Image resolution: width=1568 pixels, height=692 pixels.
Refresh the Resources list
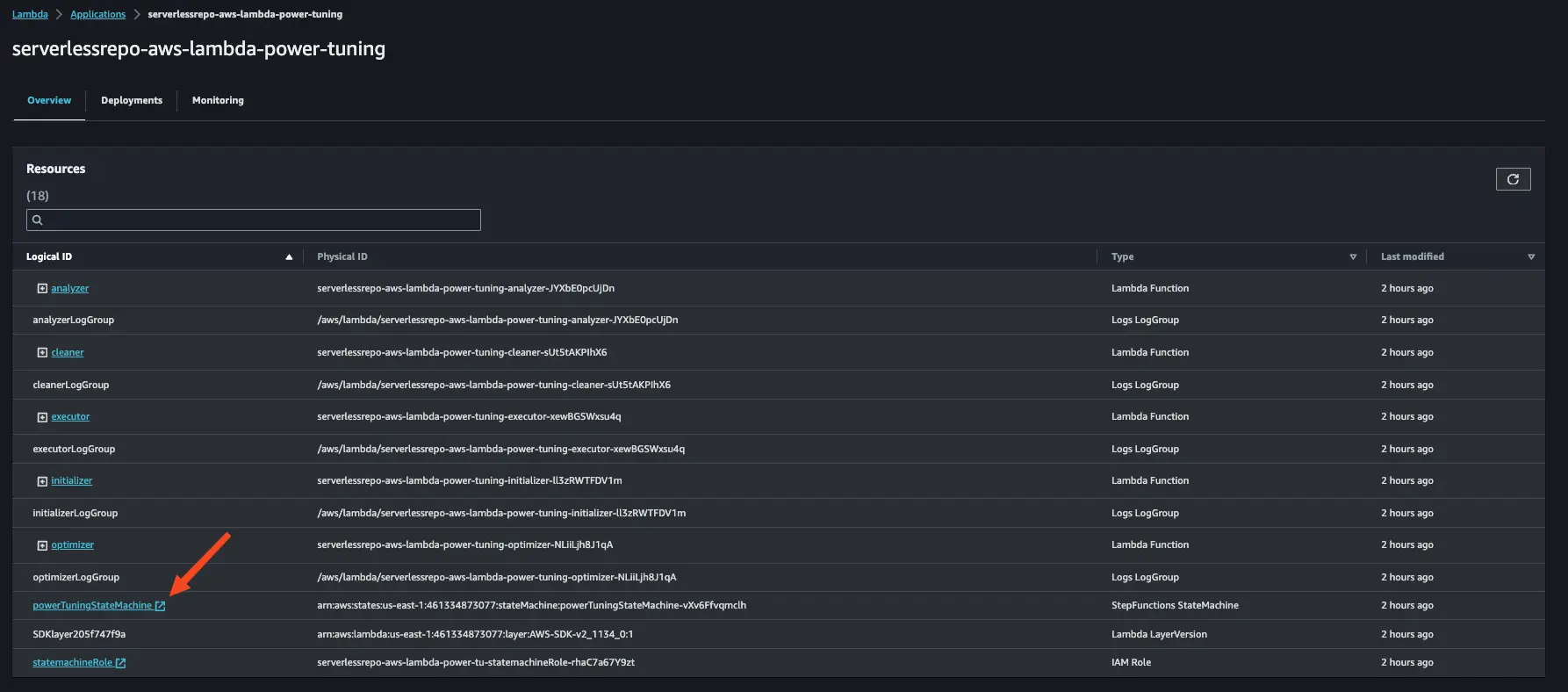coord(1513,179)
